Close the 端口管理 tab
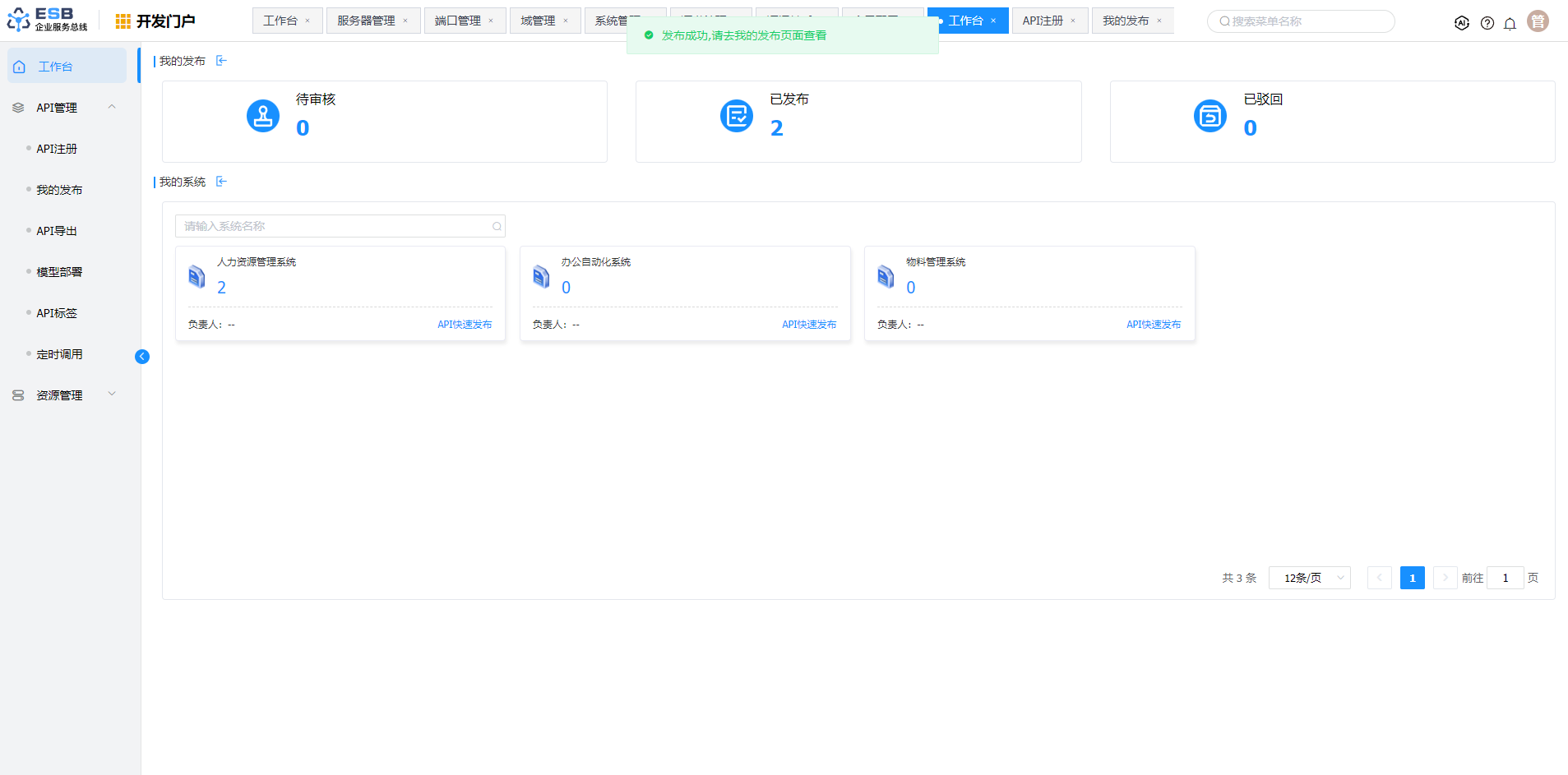This screenshot has height=775, width=1568. (491, 21)
